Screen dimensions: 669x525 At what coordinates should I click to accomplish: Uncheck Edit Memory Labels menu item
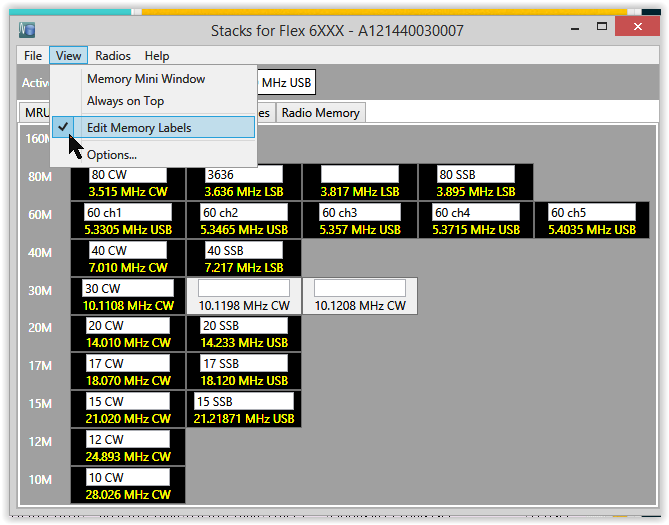point(154,127)
